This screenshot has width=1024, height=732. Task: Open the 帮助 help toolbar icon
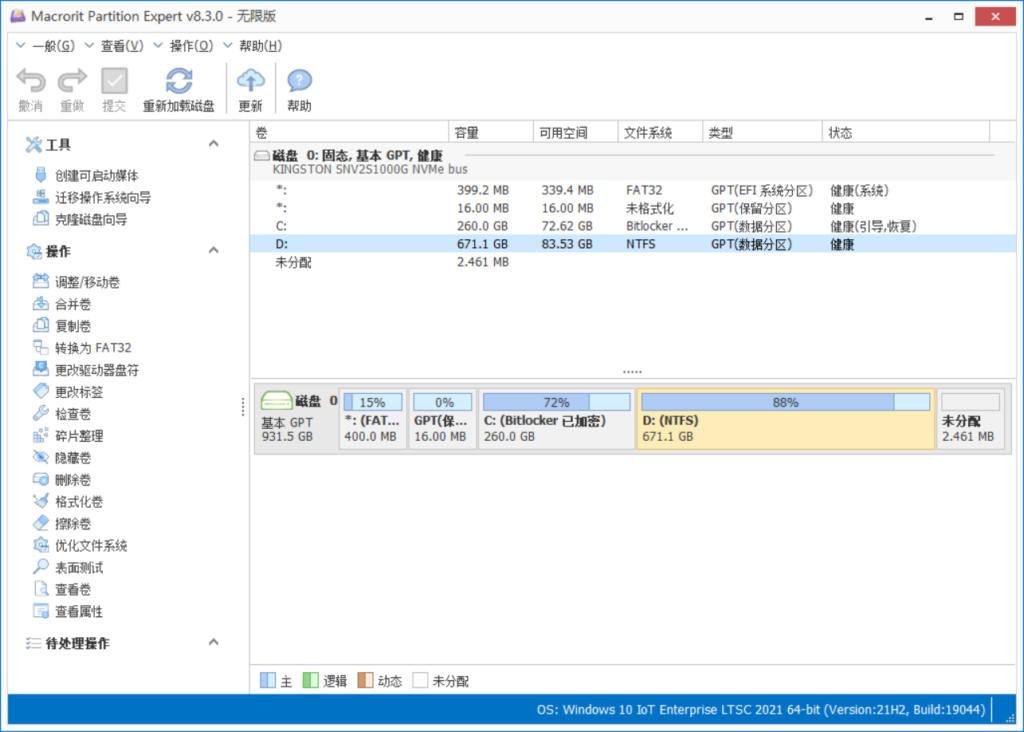coord(299,81)
